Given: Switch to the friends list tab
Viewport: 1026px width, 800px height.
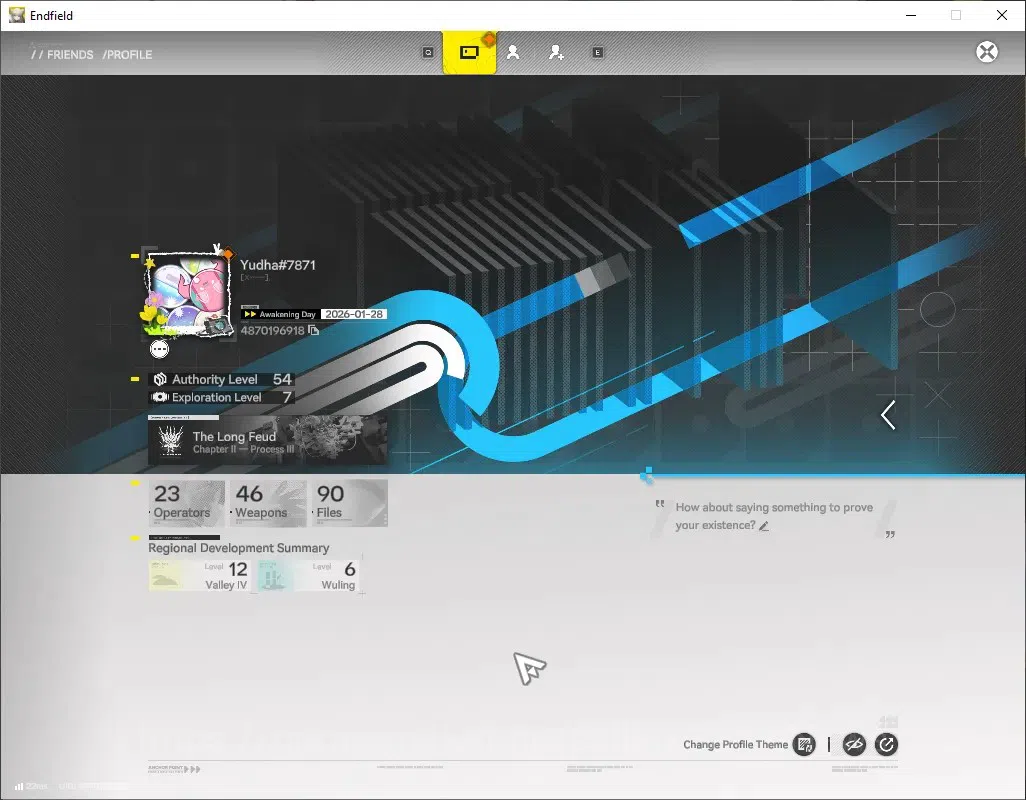Looking at the screenshot, I should (513, 52).
